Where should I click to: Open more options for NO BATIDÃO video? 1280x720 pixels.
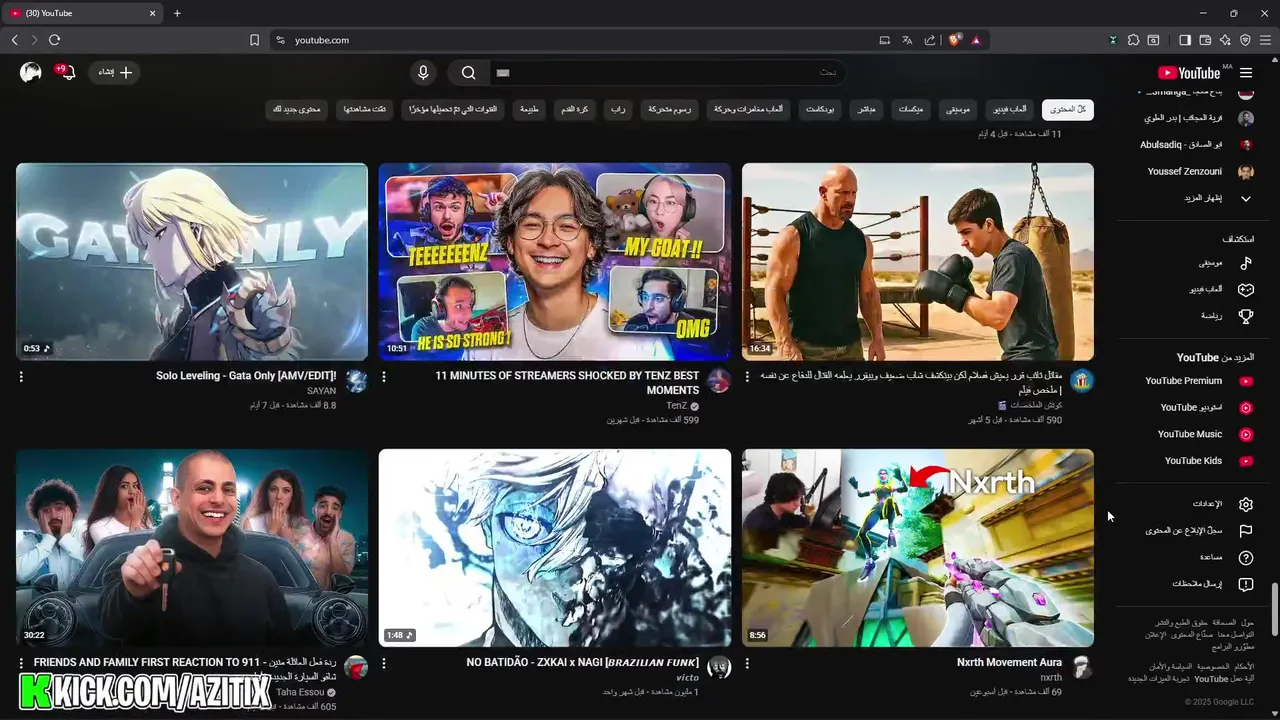384,663
